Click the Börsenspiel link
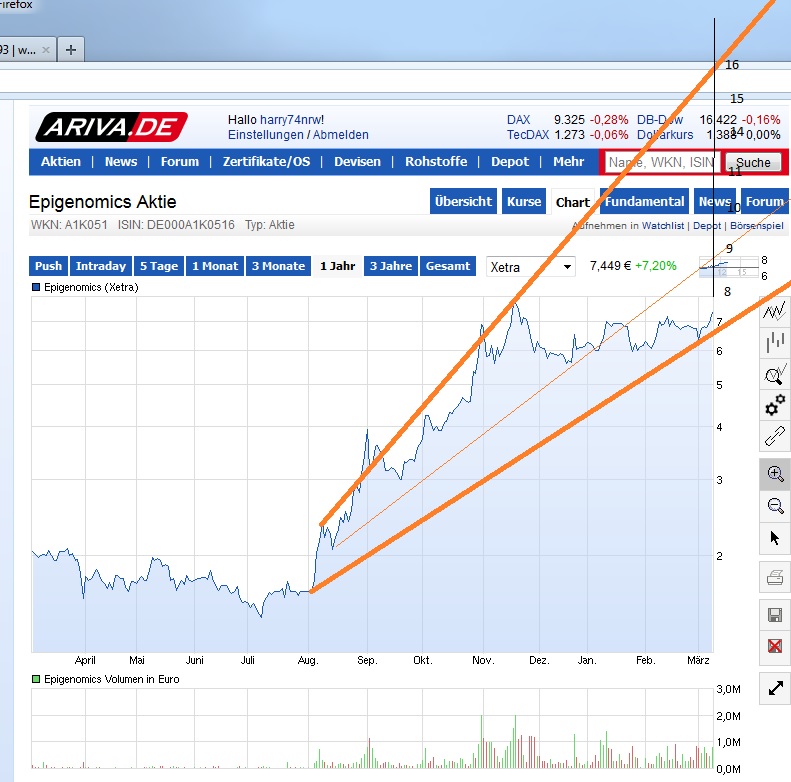This screenshot has width=791, height=782. coord(757,226)
